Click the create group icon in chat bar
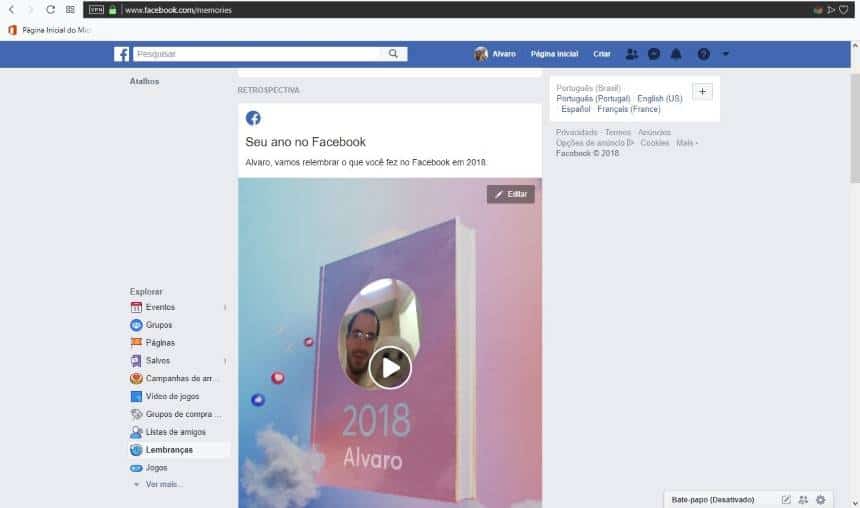The width and height of the screenshot is (860, 508). point(803,500)
